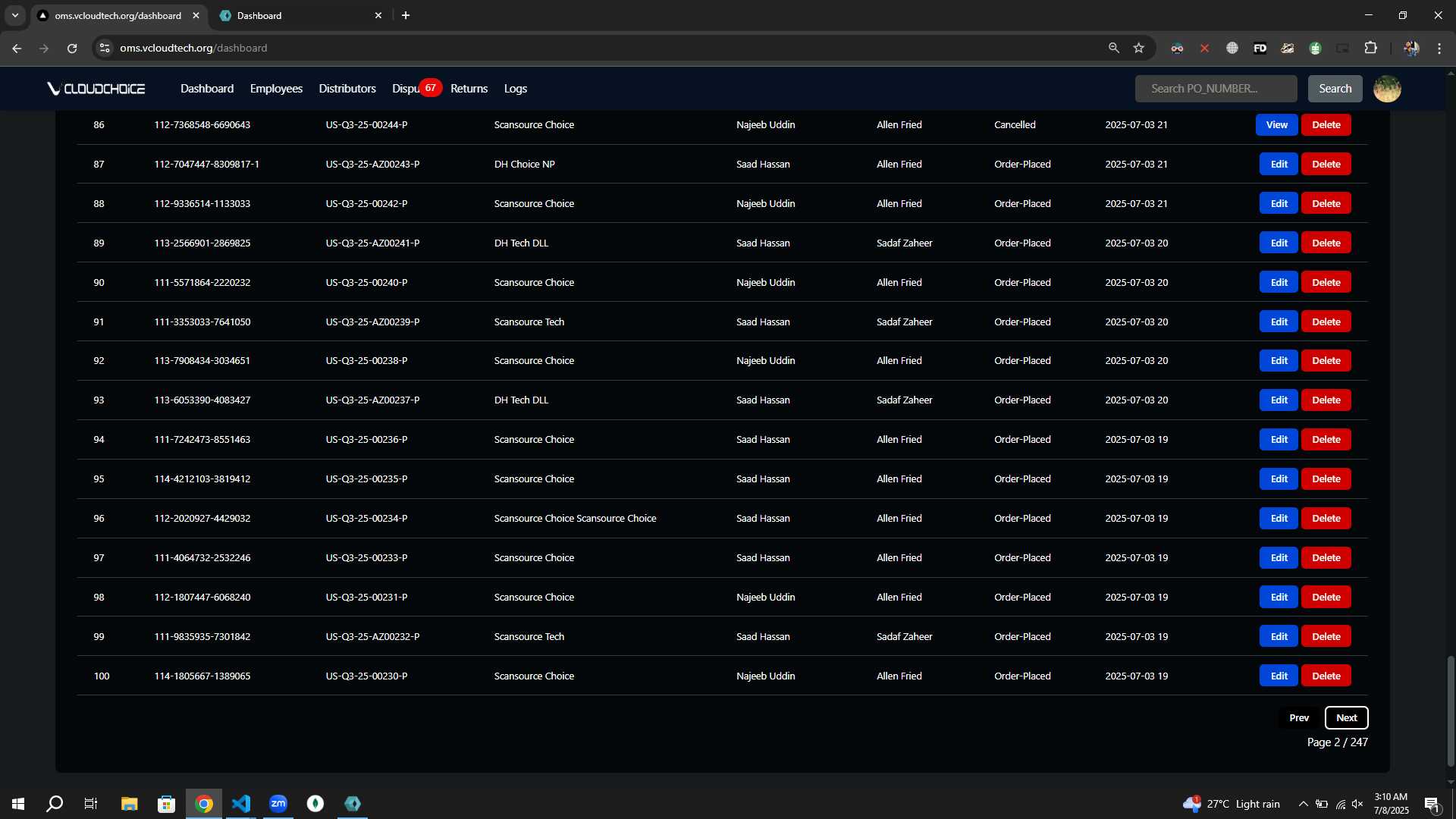Image resolution: width=1456 pixels, height=819 pixels.
Task: Edit order US-Q3-25-00242-P
Action: coord(1279,203)
